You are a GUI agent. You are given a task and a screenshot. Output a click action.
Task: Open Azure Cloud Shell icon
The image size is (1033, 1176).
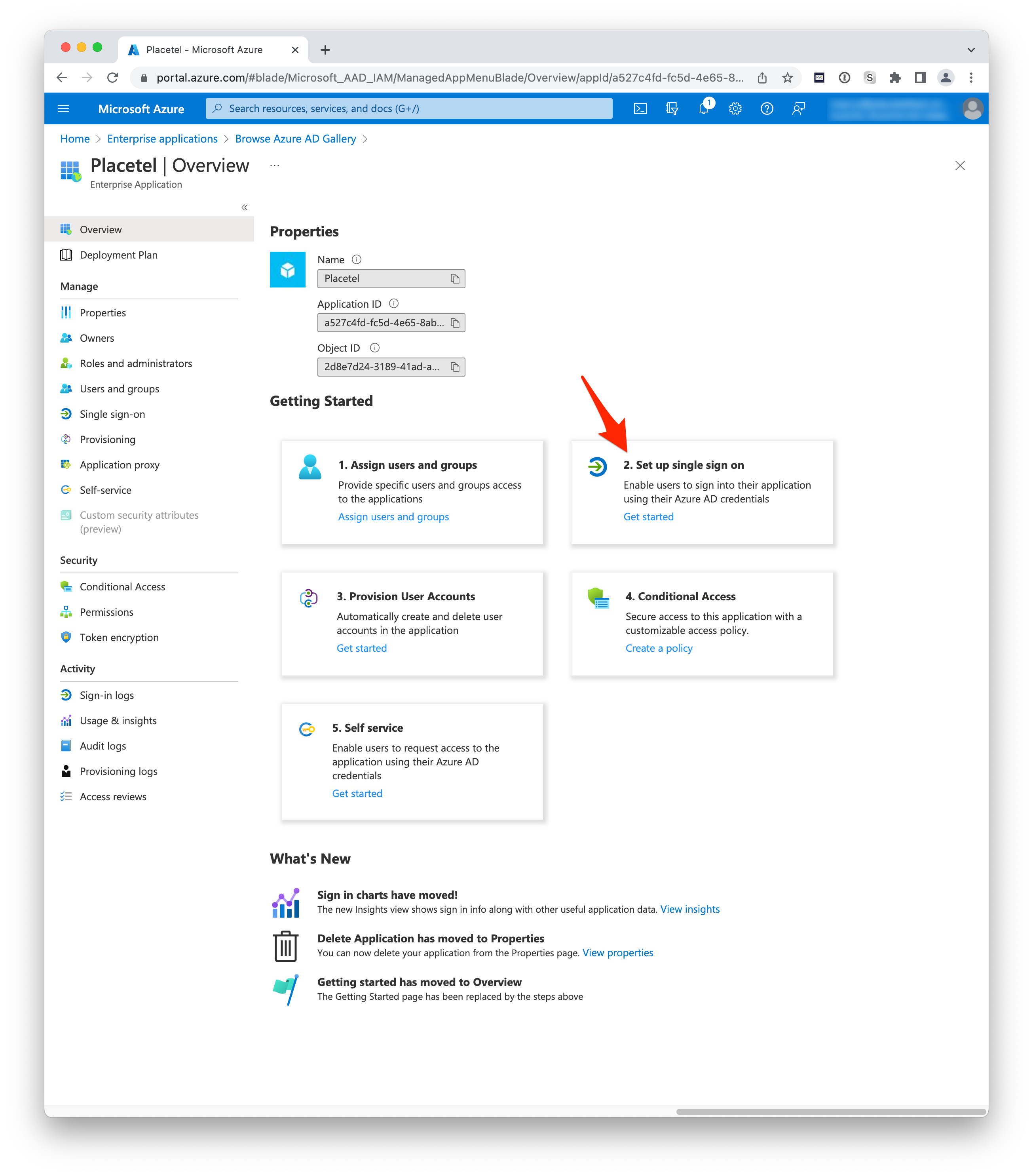[x=640, y=109]
